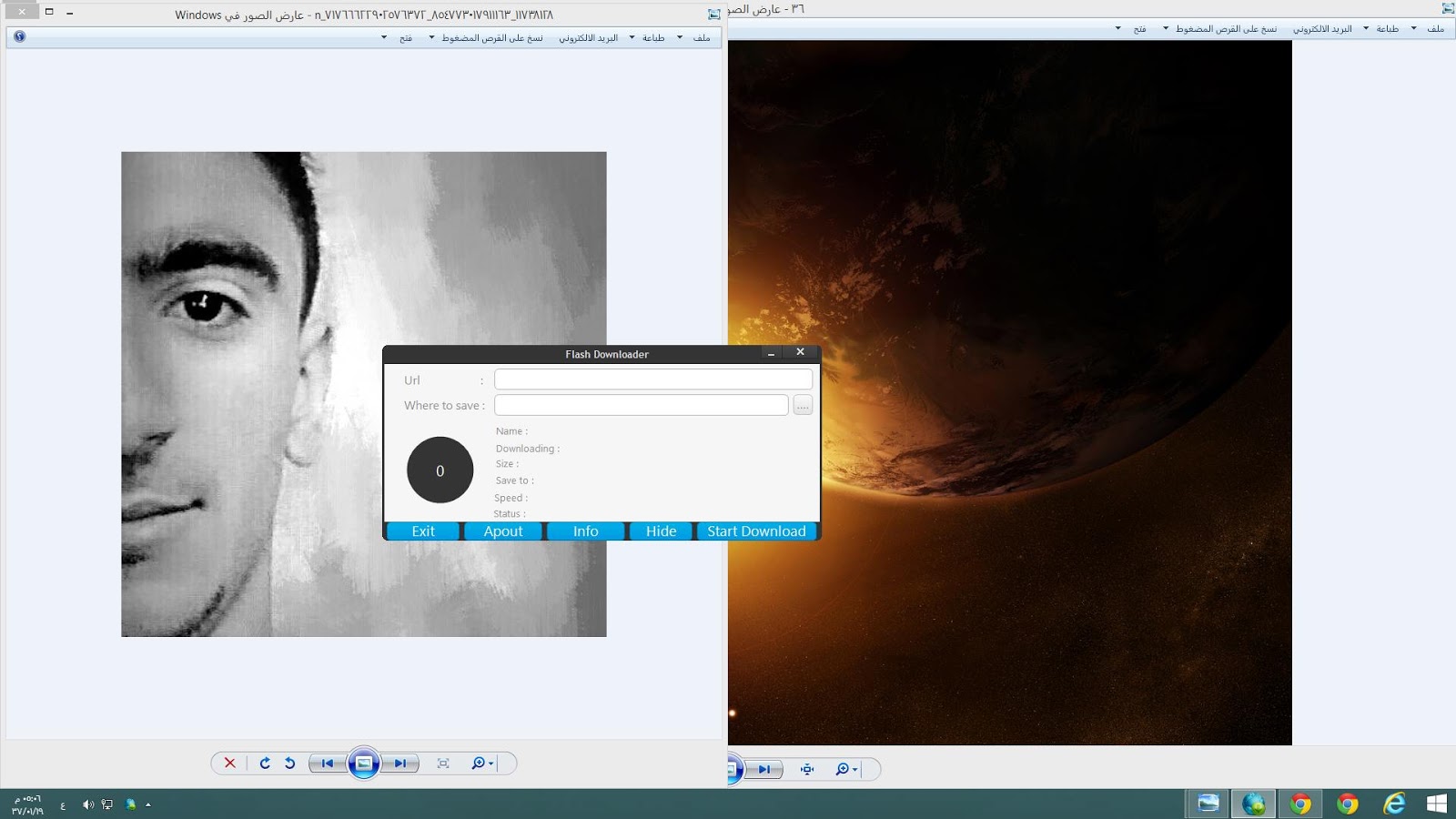1456x819 pixels.
Task: Click the actual-size display icon in Photo Viewer
Action: click(x=443, y=763)
